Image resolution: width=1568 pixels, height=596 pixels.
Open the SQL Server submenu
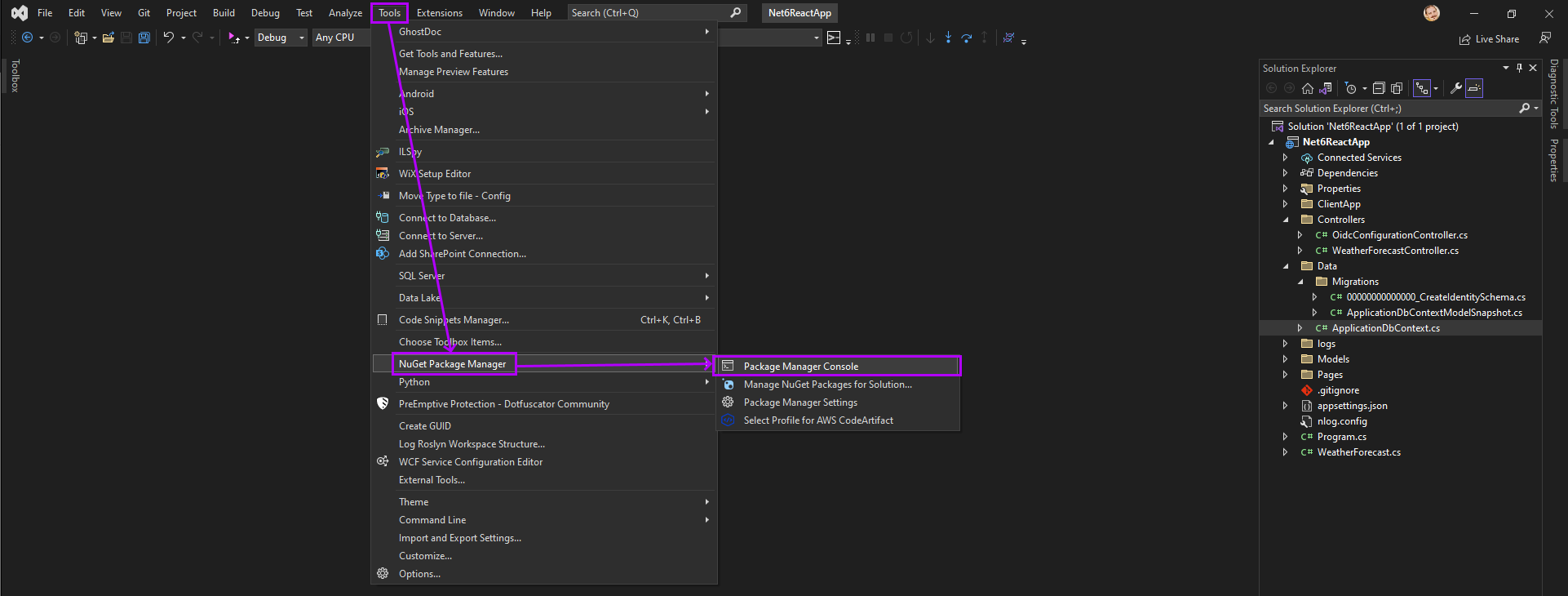tap(544, 276)
